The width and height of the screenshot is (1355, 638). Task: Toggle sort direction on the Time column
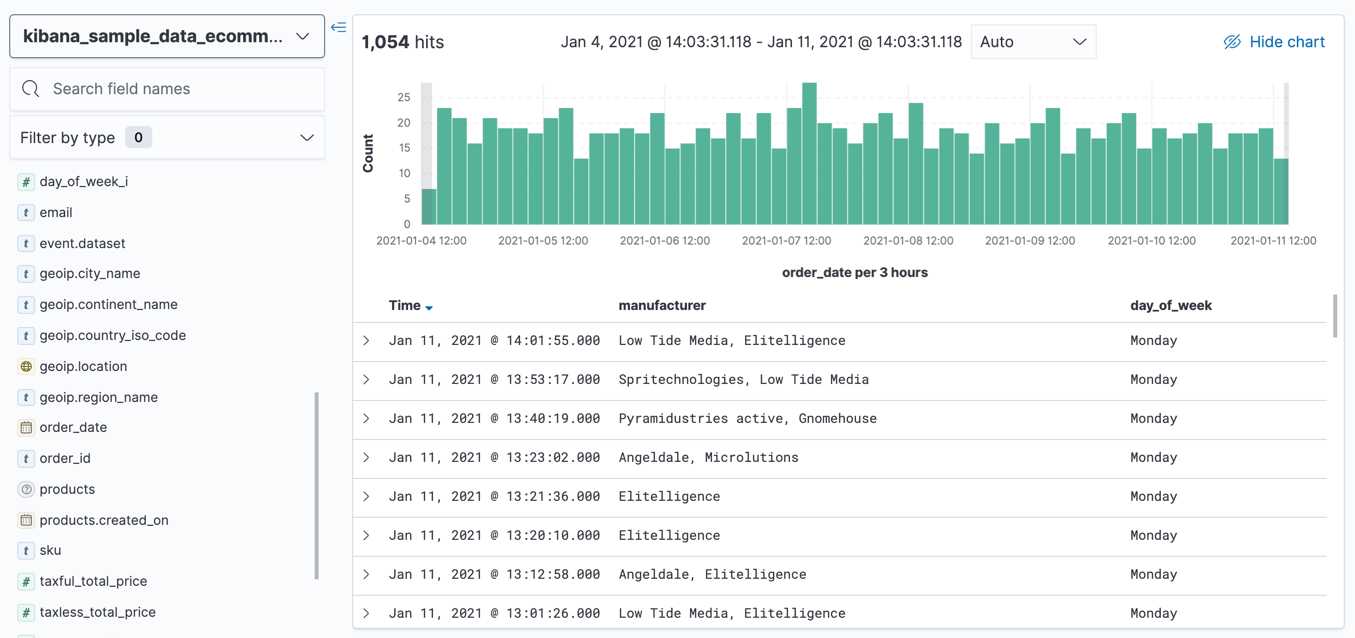[429, 307]
